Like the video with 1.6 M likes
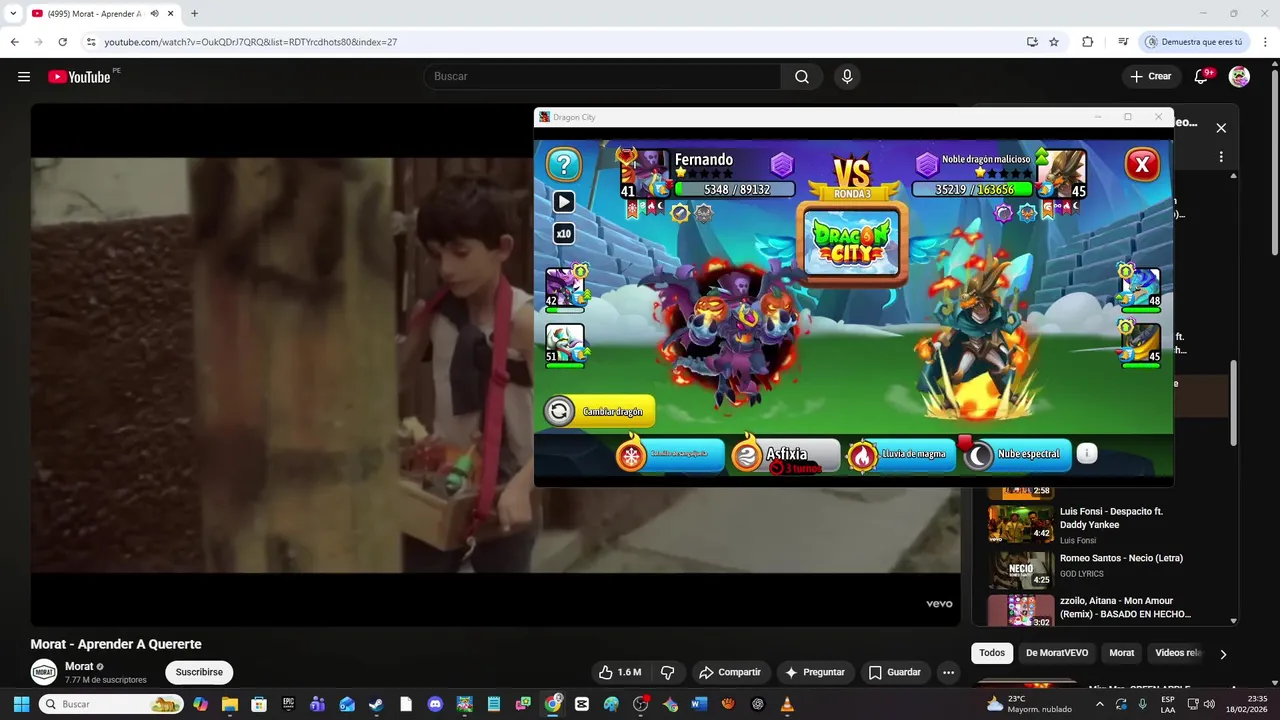 620,672
